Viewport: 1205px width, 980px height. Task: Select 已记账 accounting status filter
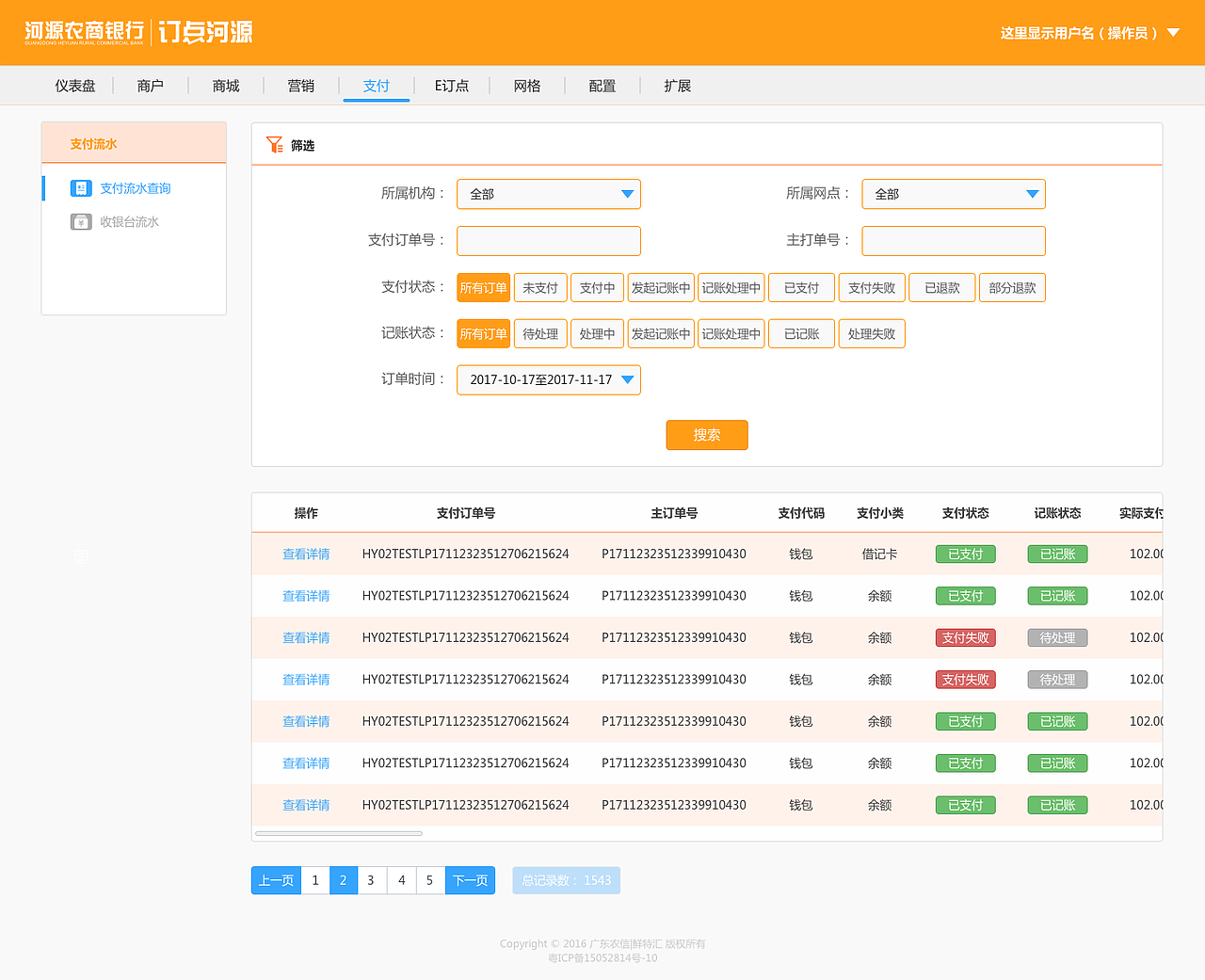pyautogui.click(x=802, y=334)
